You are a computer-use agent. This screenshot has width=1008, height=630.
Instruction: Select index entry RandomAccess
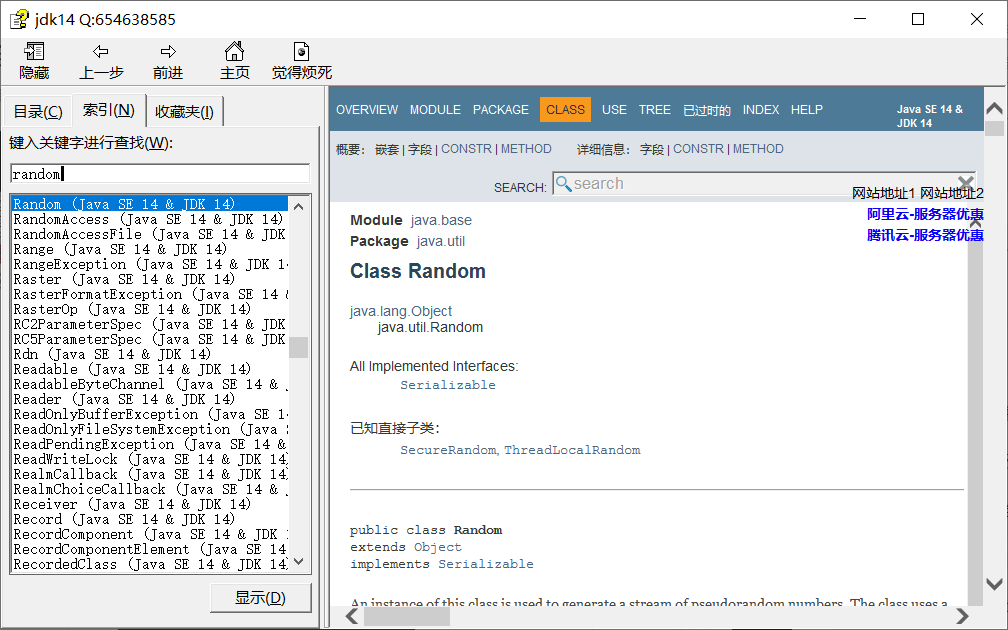pyautogui.click(x=150, y=219)
